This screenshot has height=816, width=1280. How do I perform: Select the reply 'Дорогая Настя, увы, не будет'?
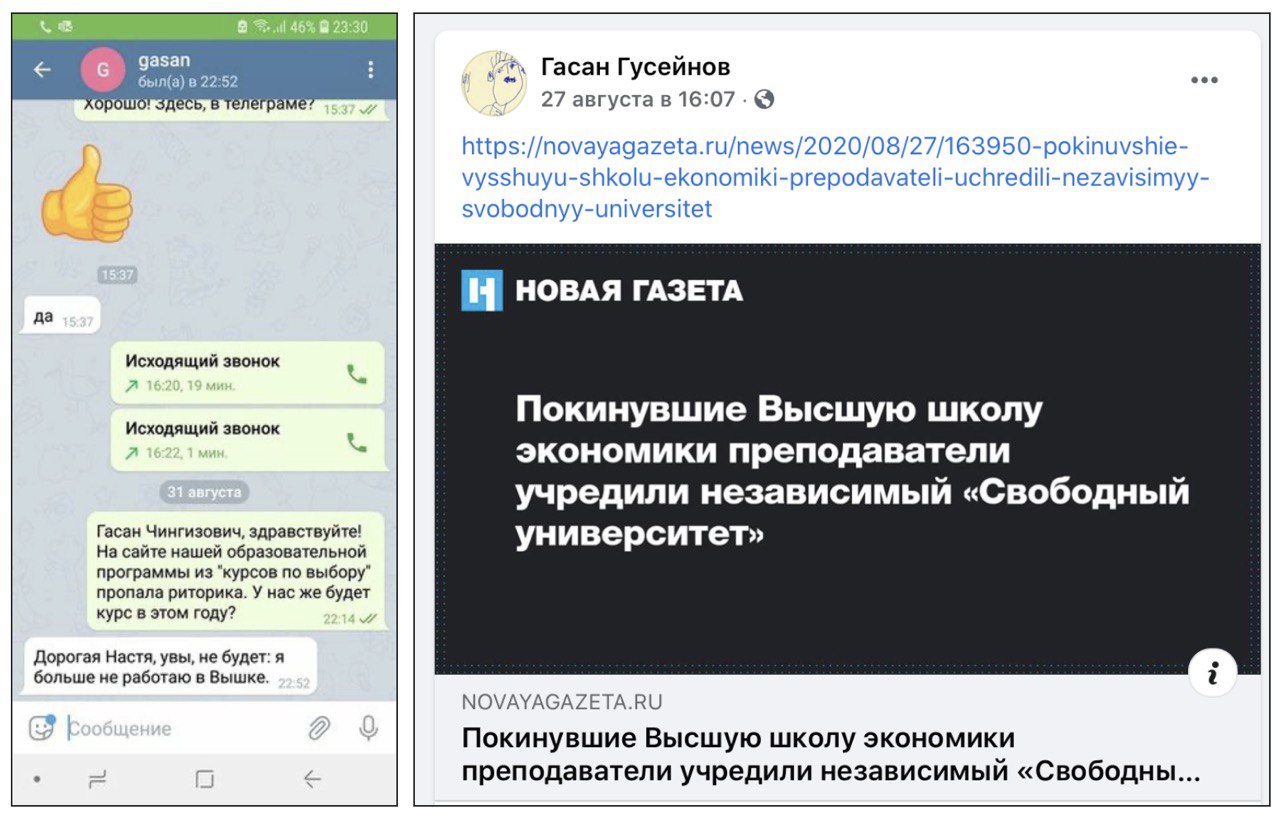tap(168, 668)
